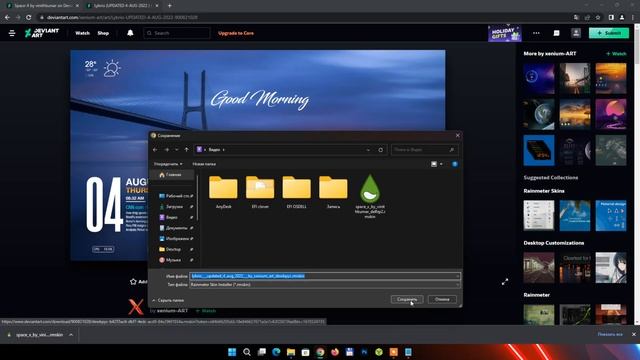Open a new browser tab
640x360 pixels.
click(x=169, y=6)
